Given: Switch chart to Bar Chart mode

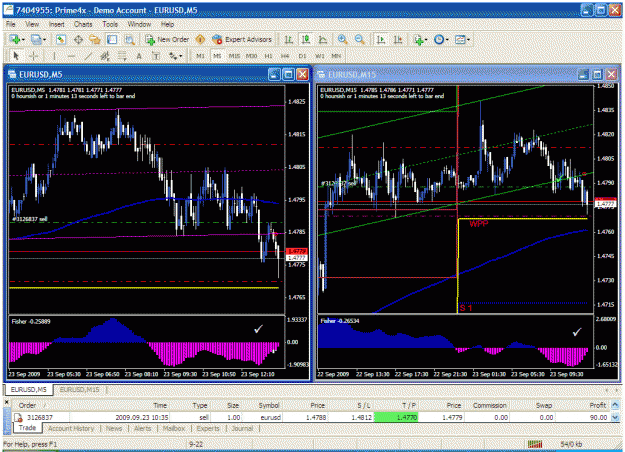Looking at the screenshot, I should pyautogui.click(x=289, y=39).
